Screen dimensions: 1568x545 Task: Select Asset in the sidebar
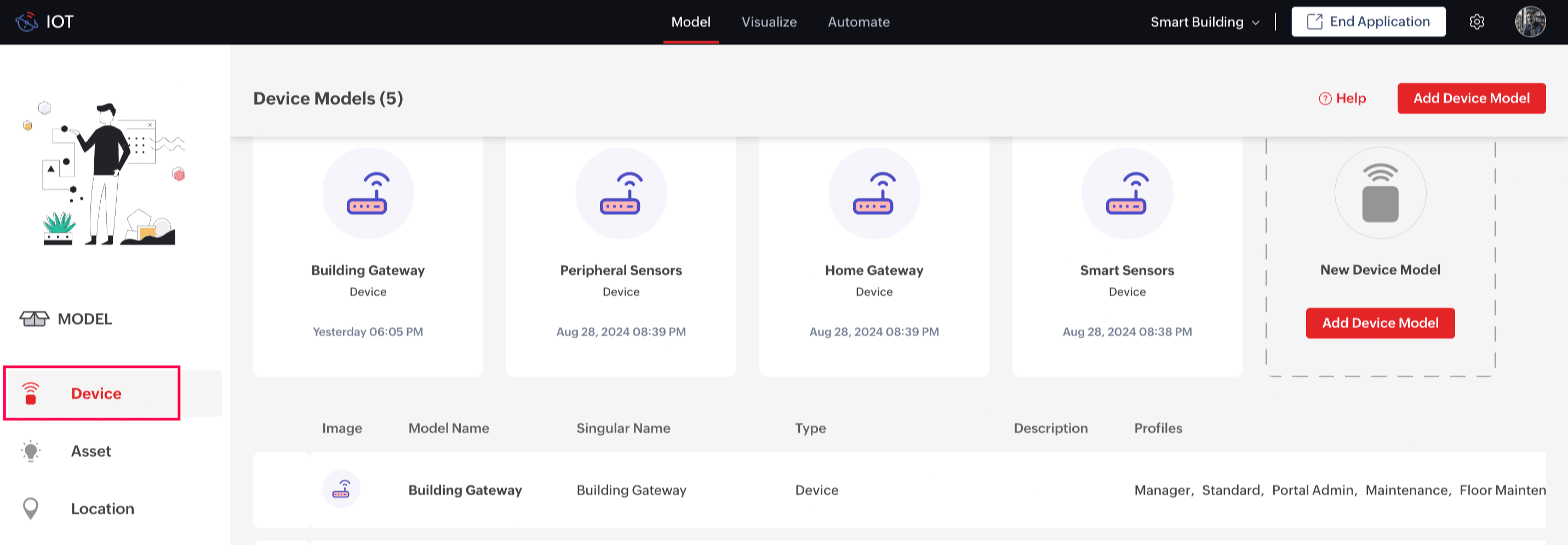click(x=91, y=451)
